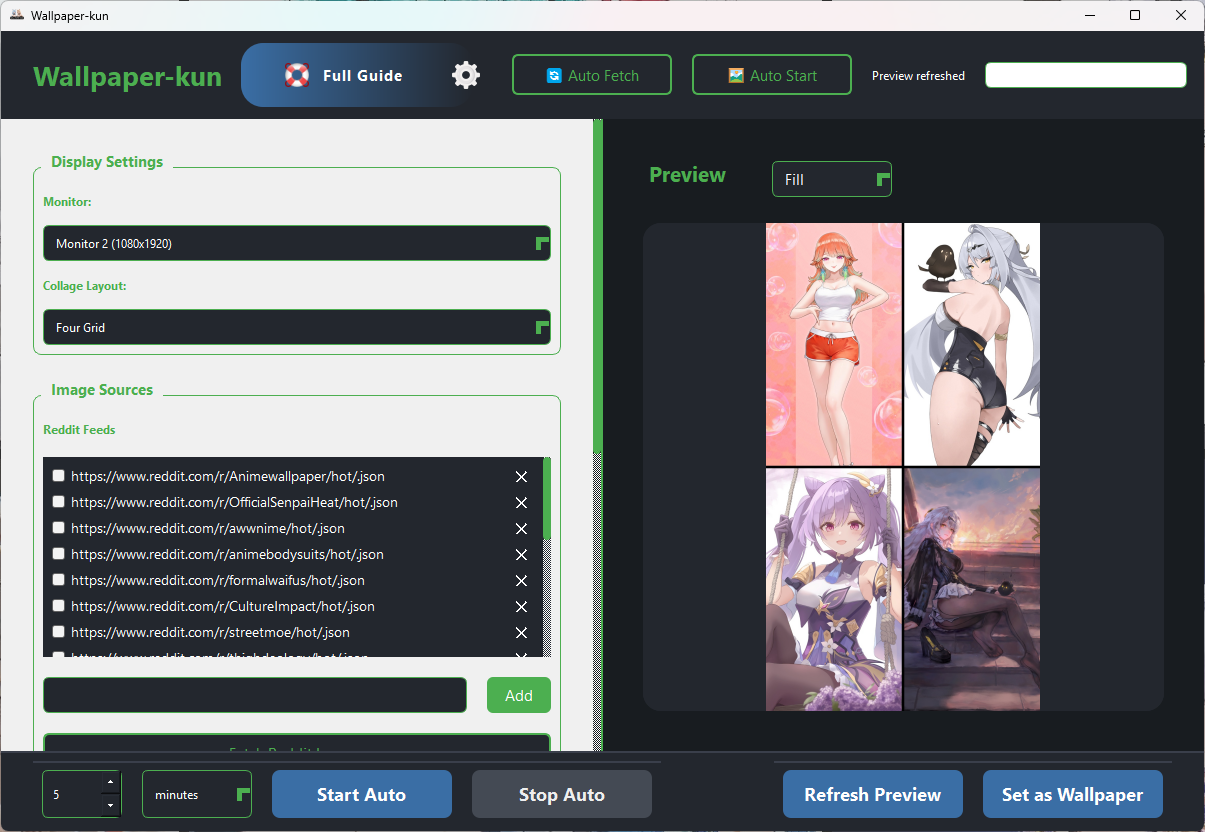Image resolution: width=1205 pixels, height=832 pixels.
Task: Tick the awwnime feed checkbox
Action: pos(59,528)
